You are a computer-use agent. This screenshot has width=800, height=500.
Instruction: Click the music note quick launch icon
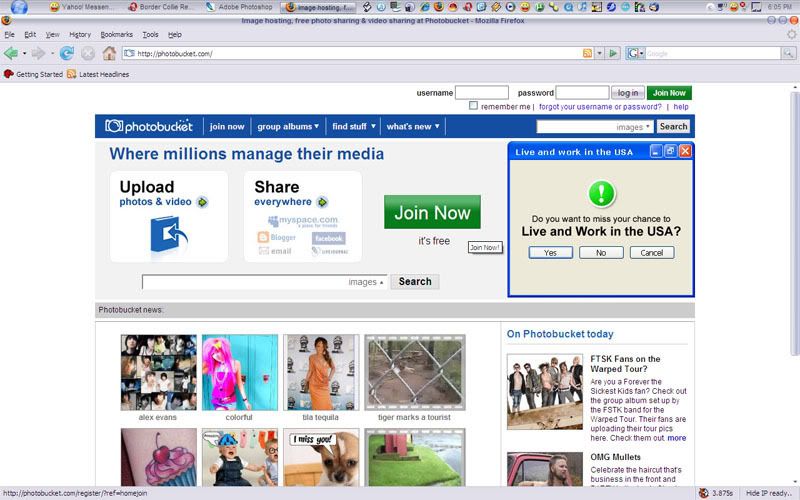pyautogui.click(x=582, y=7)
